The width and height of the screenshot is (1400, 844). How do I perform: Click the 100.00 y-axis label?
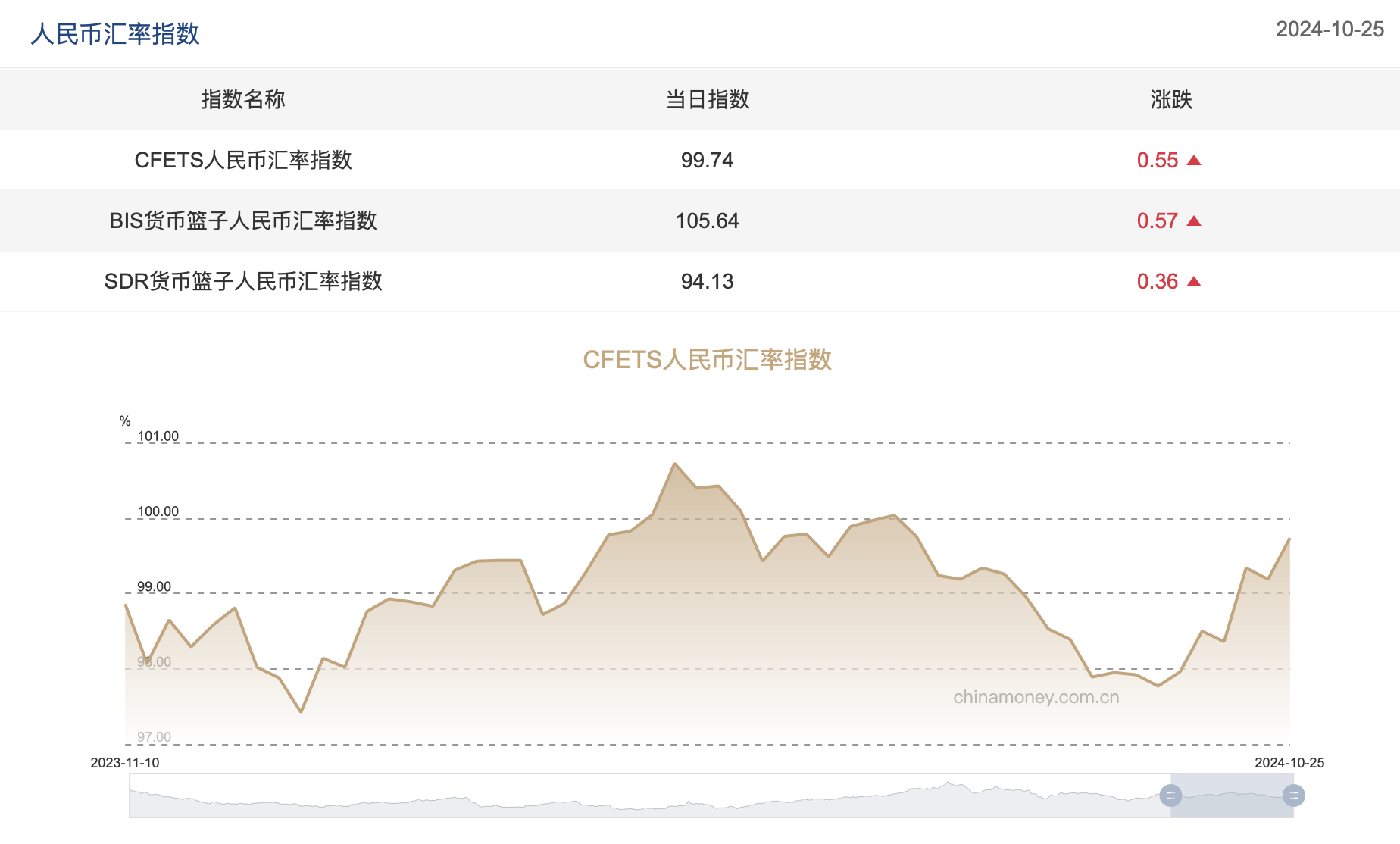click(158, 511)
